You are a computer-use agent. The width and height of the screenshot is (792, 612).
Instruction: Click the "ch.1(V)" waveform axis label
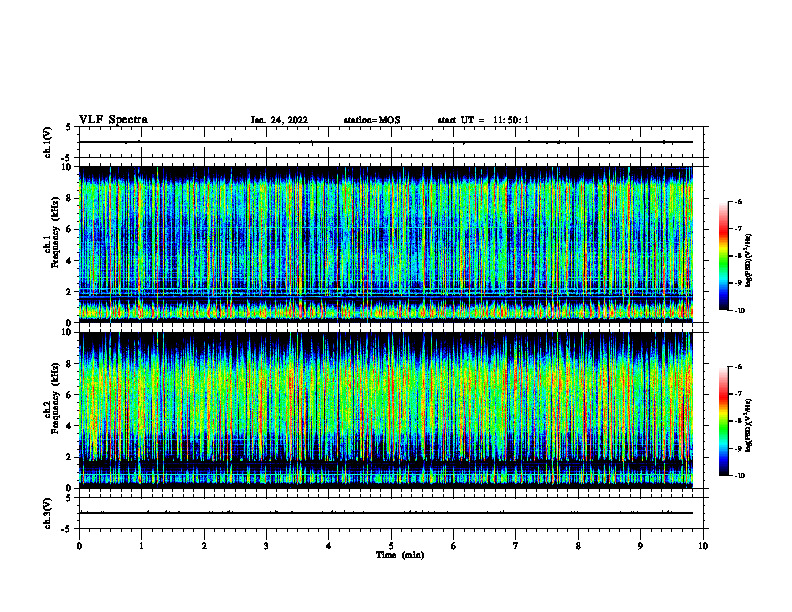click(47, 142)
